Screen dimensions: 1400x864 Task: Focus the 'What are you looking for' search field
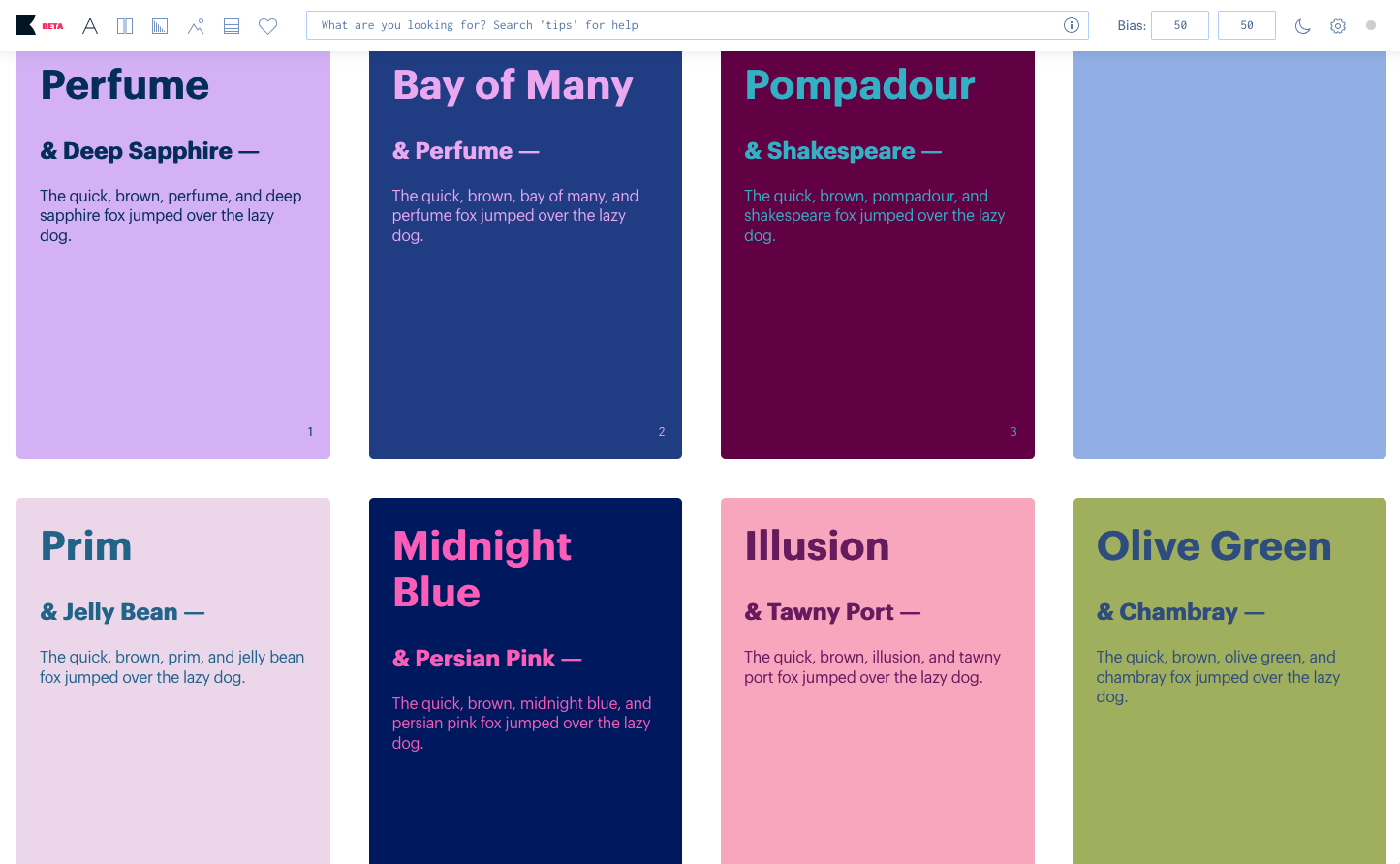[698, 25]
